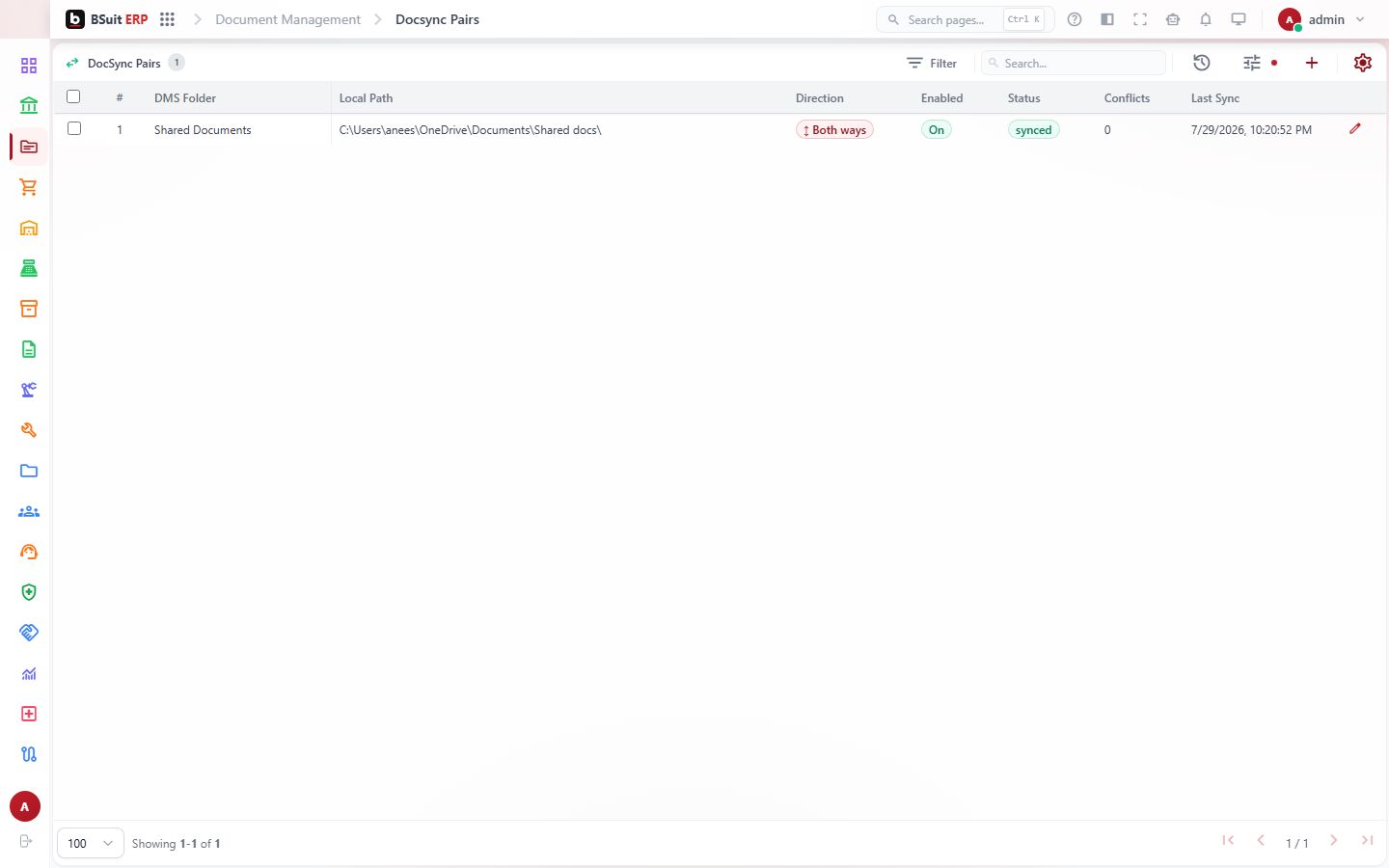Open the red gear settings icon
The image size is (1389, 868).
1363,63
